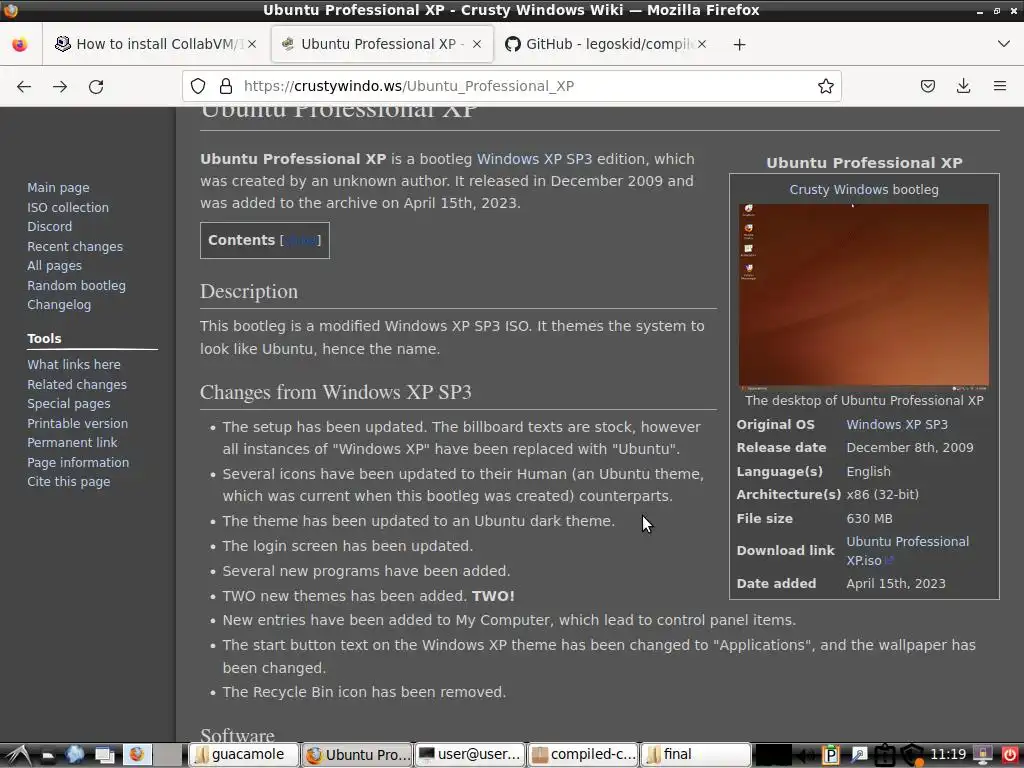Download Ubuntu Professional XP.iso
Image resolution: width=1024 pixels, height=768 pixels.
pyautogui.click(x=907, y=551)
